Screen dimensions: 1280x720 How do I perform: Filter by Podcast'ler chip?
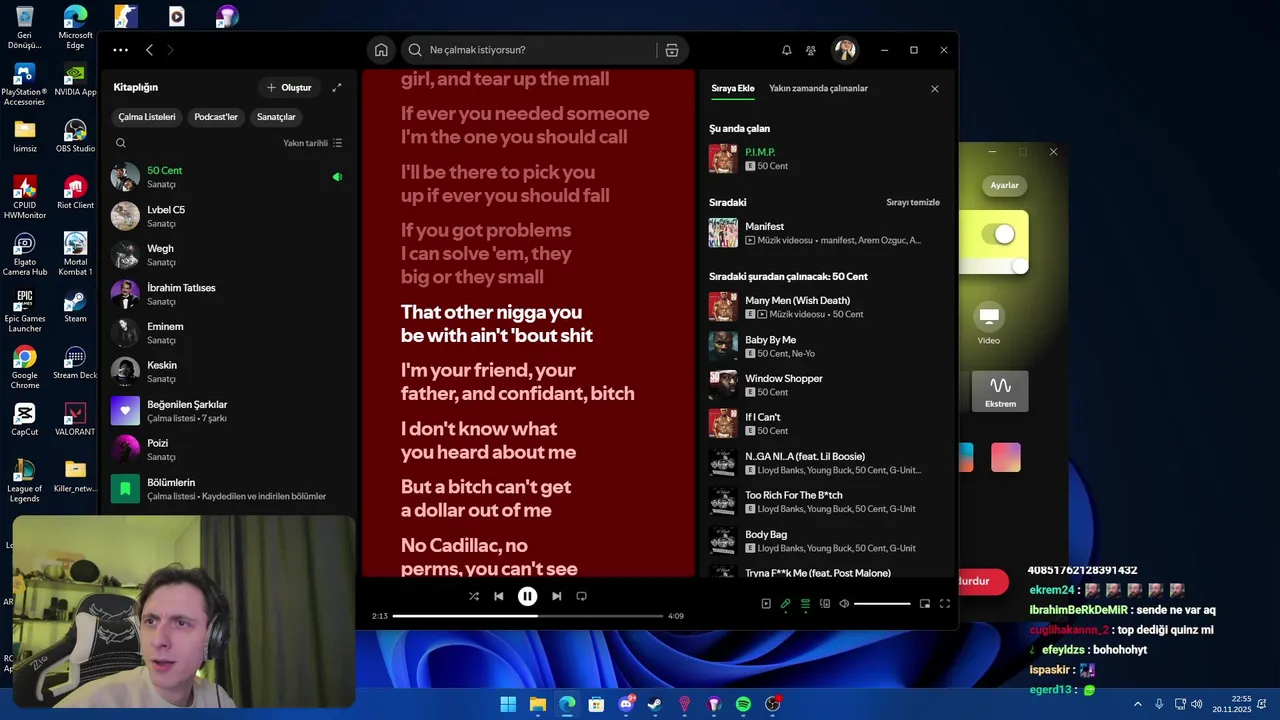[216, 117]
